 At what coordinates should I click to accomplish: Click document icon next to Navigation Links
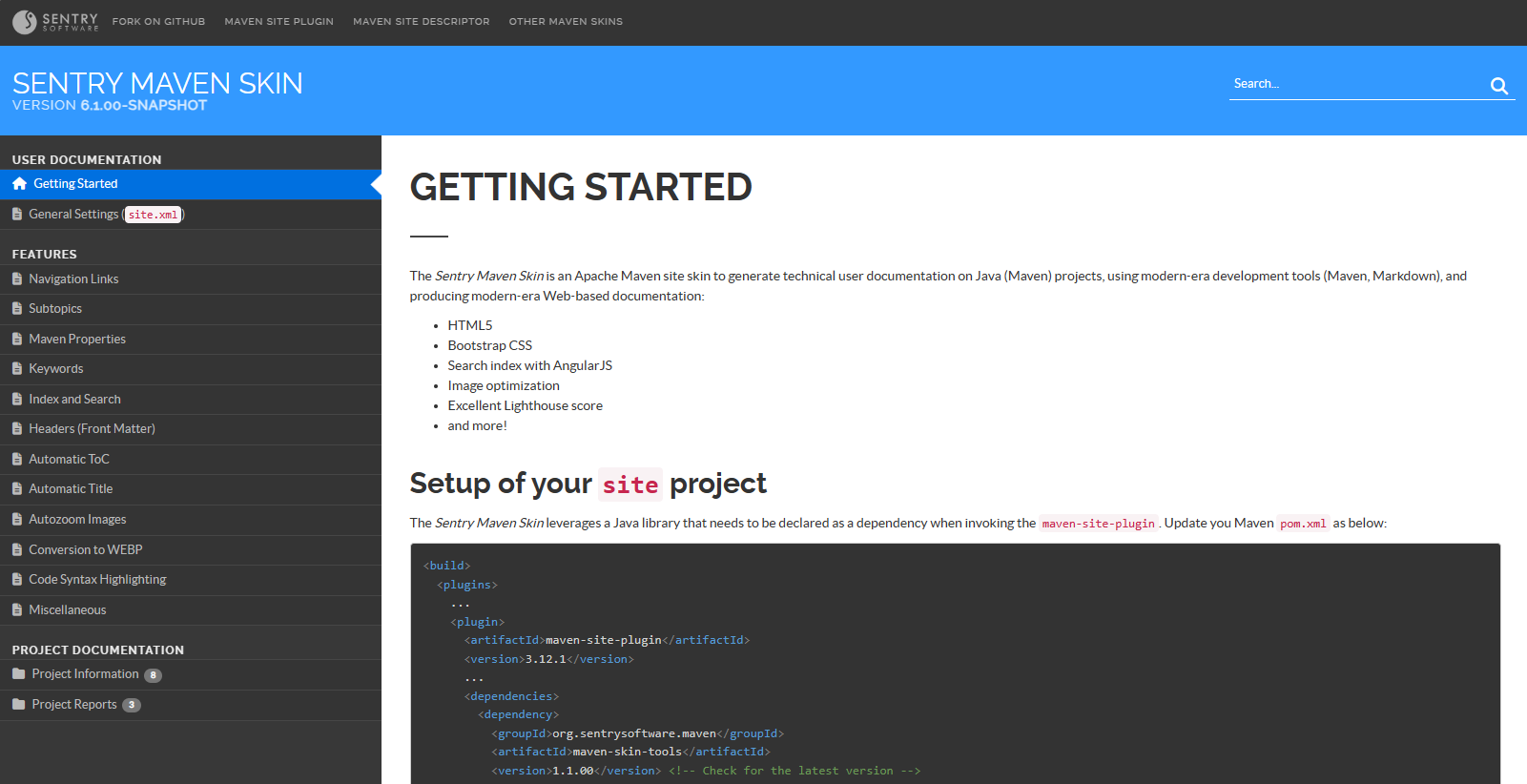tap(17, 279)
